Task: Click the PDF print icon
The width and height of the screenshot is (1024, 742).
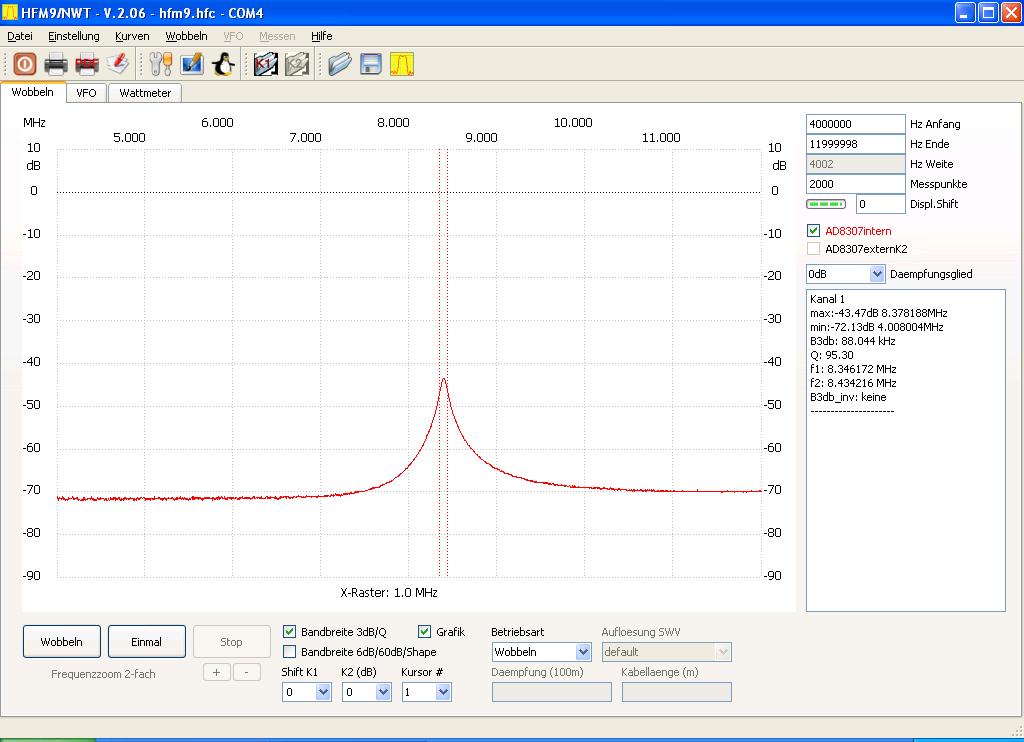Action: 87,64
